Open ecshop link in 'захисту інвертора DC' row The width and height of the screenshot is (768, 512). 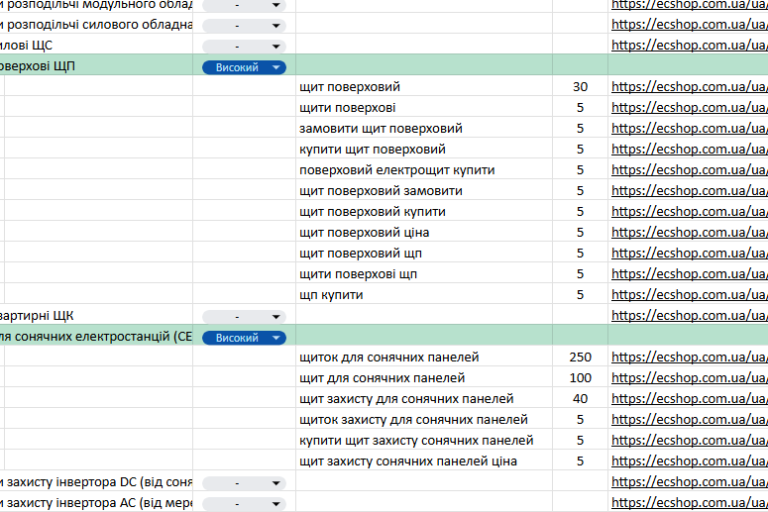[689, 482]
